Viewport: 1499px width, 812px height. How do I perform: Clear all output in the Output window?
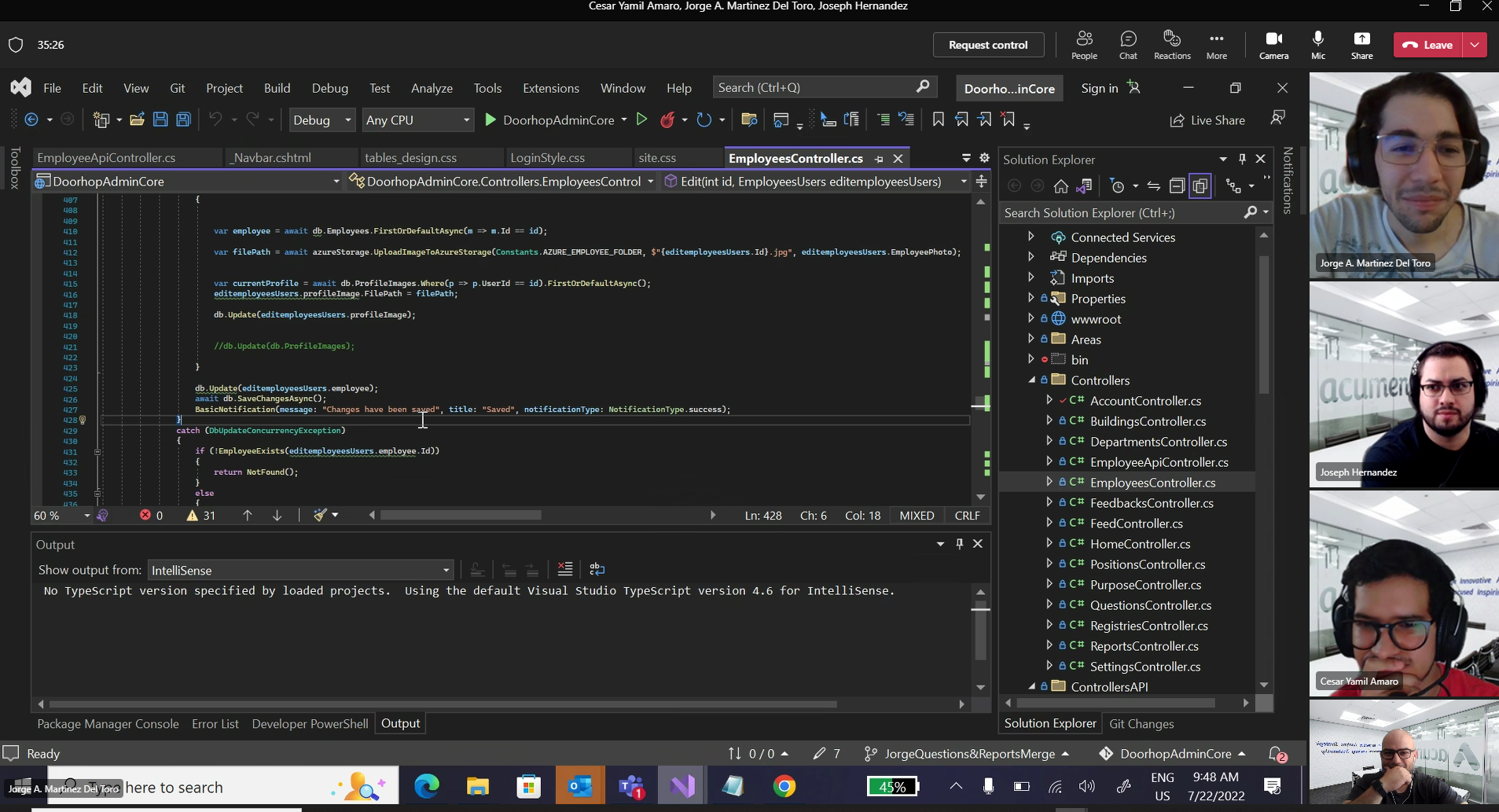click(564, 569)
